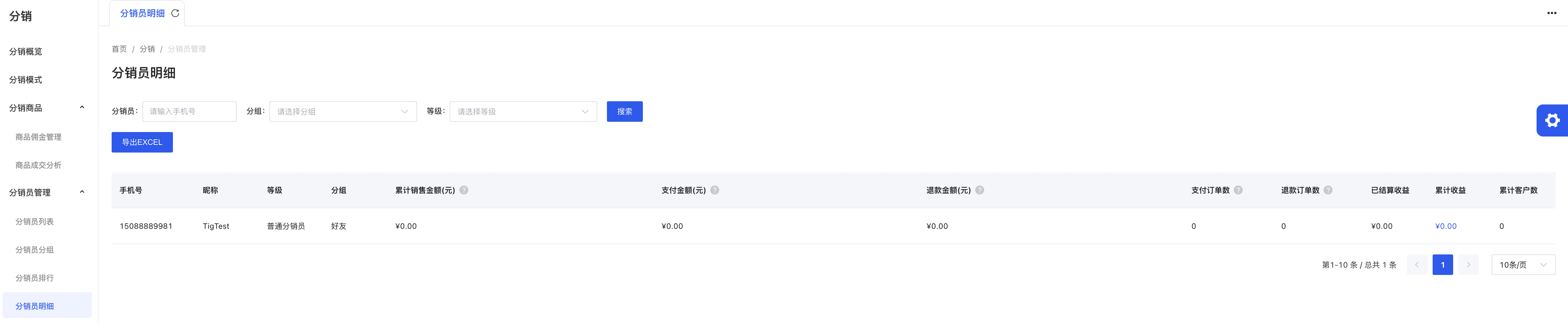Click the 第1-10 条 / 总共 1 条 text

click(x=1359, y=265)
